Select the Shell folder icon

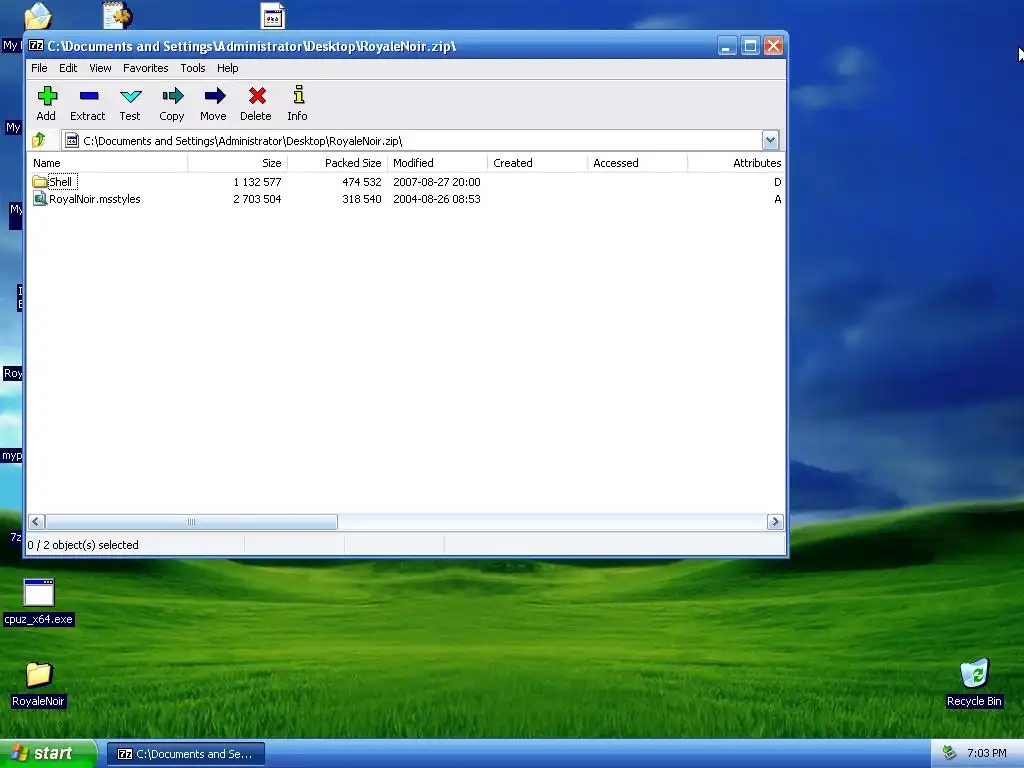[40, 182]
